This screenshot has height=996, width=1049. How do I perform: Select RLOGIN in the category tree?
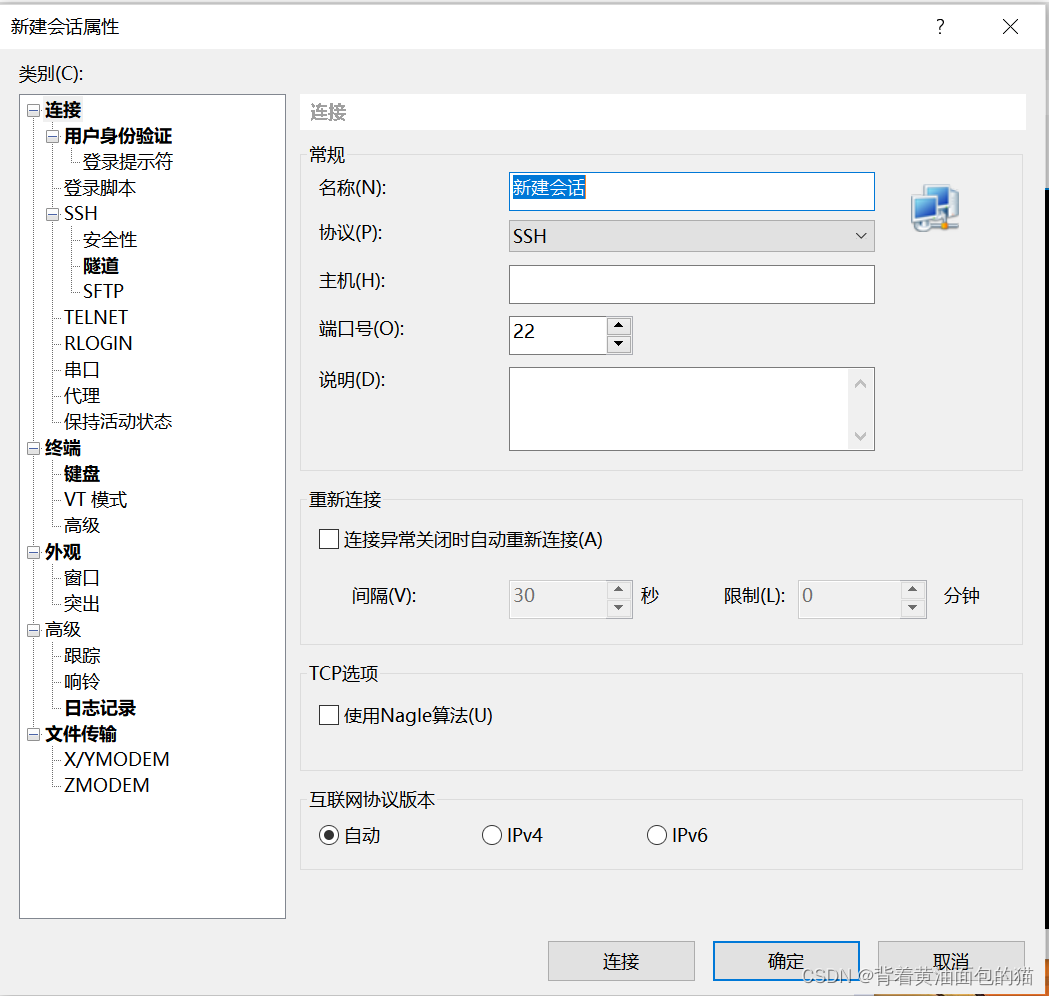click(98, 343)
